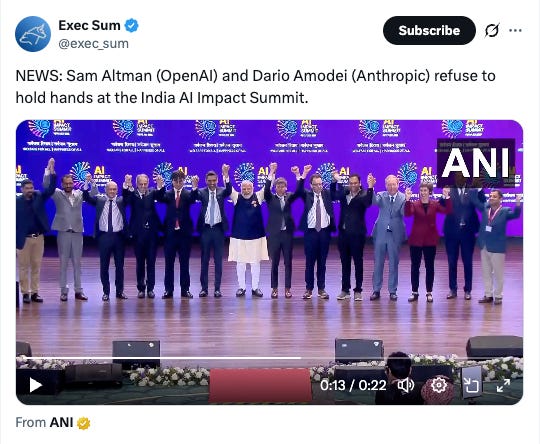The height and width of the screenshot is (444, 540).
Task: Click the blue verified badge next to Exec Sum
Action: tap(131, 25)
